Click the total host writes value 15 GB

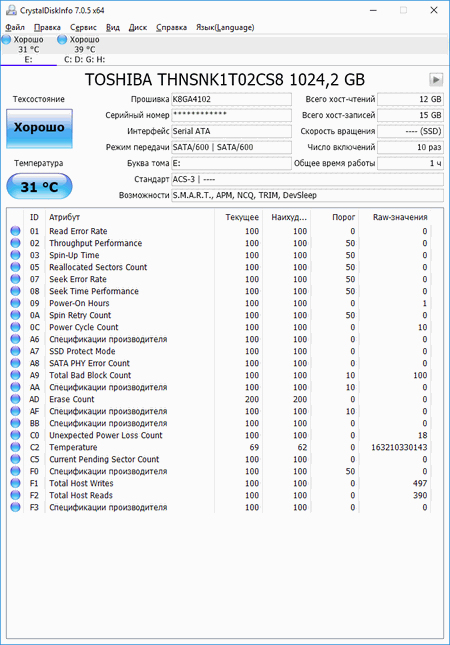click(x=411, y=115)
